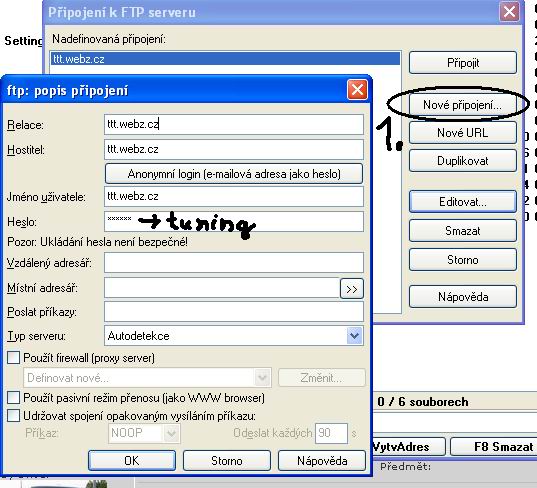
Task: Click the >> browse button for Místní adresář
Action: (x=352, y=289)
